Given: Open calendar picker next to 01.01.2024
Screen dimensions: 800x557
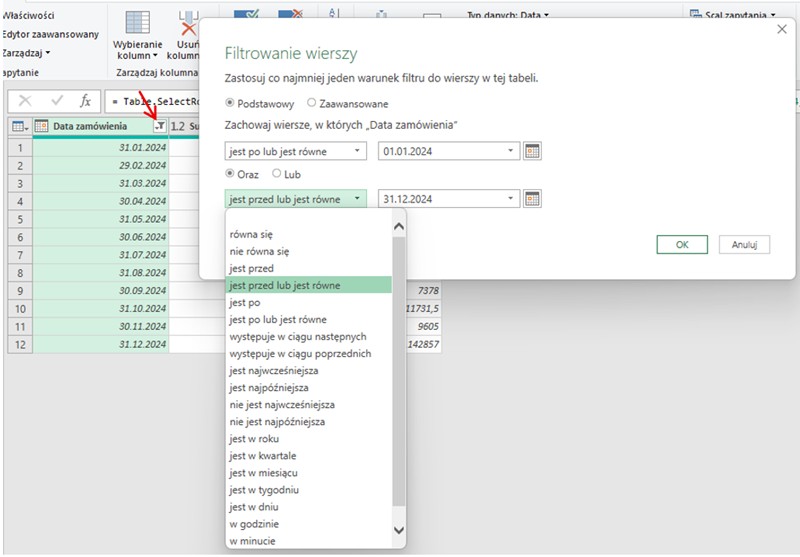Looking at the screenshot, I should tap(532, 151).
